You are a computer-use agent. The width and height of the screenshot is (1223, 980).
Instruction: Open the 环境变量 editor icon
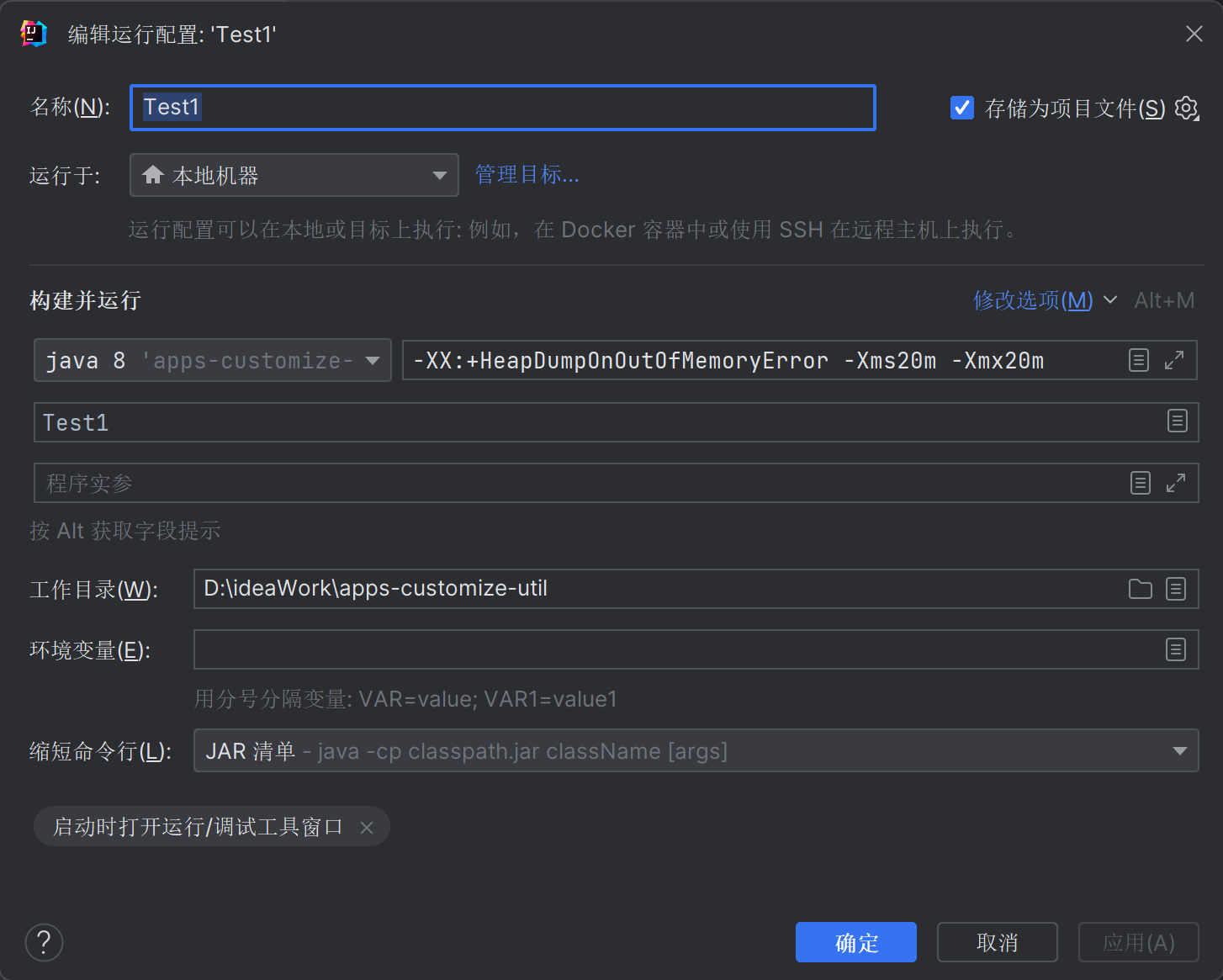pyautogui.click(x=1176, y=649)
